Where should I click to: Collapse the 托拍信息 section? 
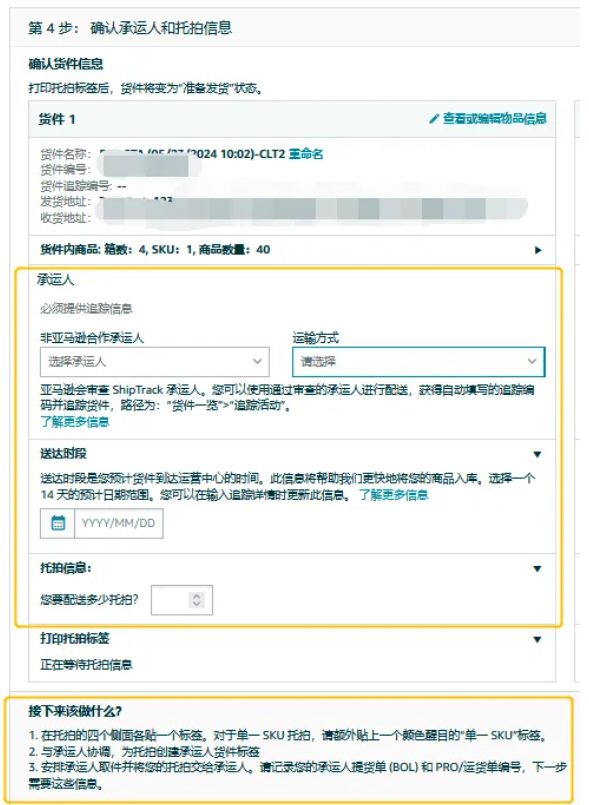pyautogui.click(x=537, y=569)
